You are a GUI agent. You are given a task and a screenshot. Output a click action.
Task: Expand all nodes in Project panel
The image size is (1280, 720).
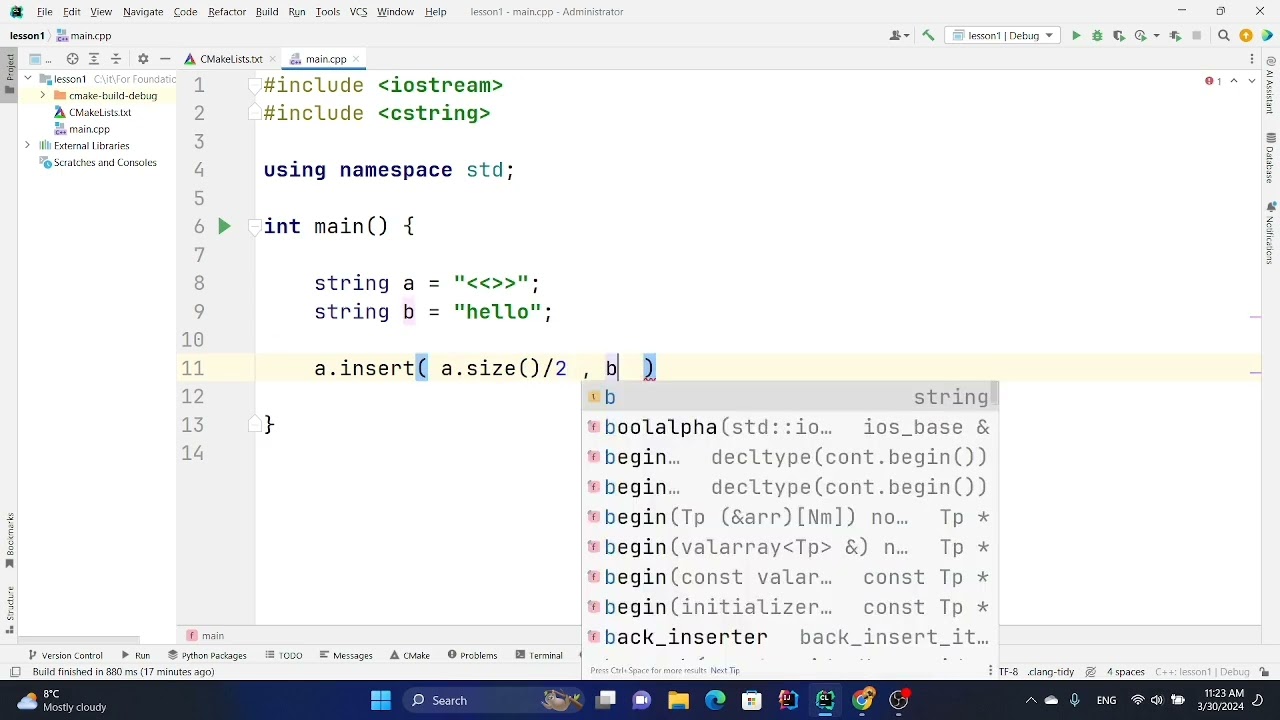coord(94,59)
